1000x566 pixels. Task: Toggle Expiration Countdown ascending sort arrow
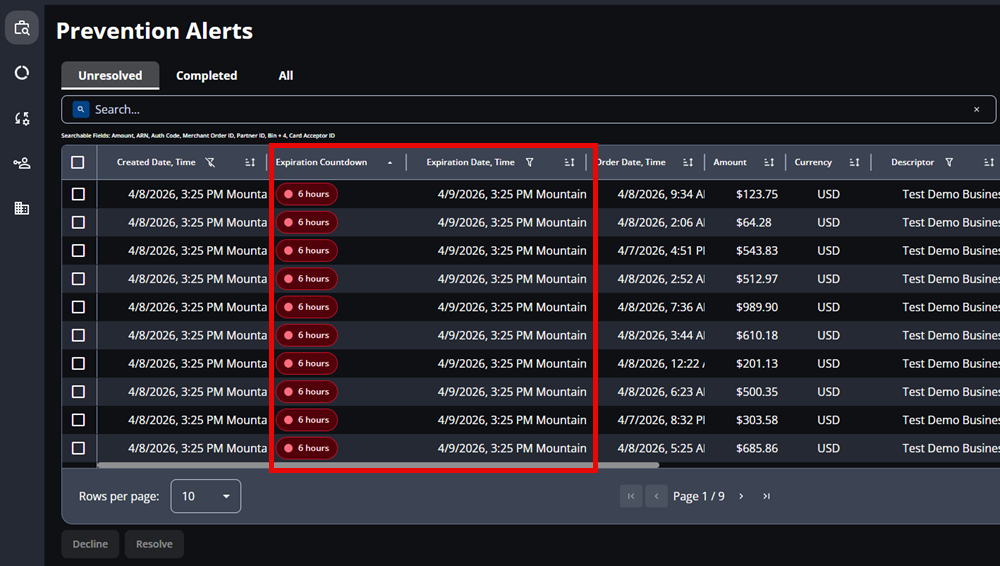[390, 162]
